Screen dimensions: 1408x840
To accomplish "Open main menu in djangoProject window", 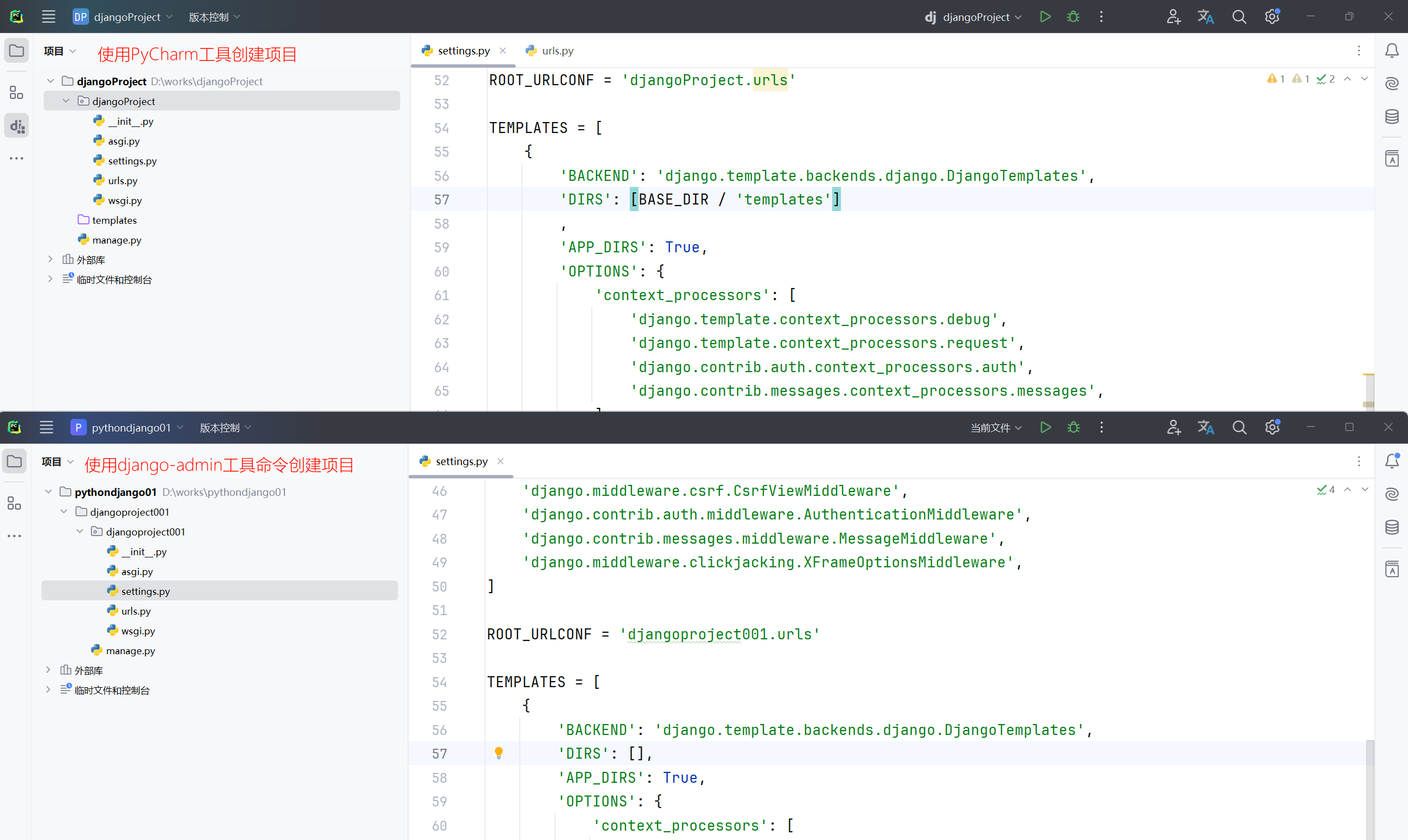I will click(49, 17).
